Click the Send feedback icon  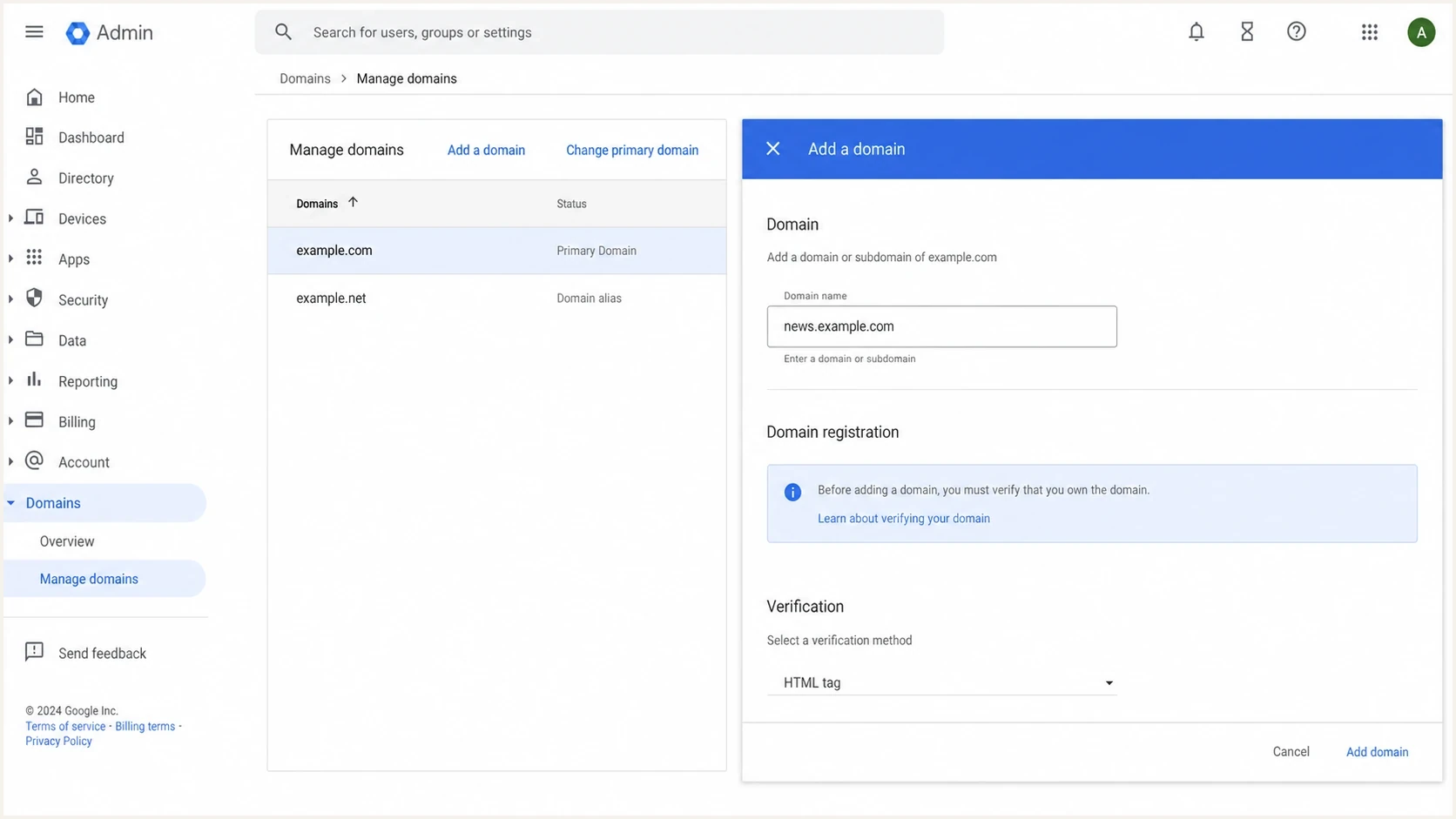[34, 652]
